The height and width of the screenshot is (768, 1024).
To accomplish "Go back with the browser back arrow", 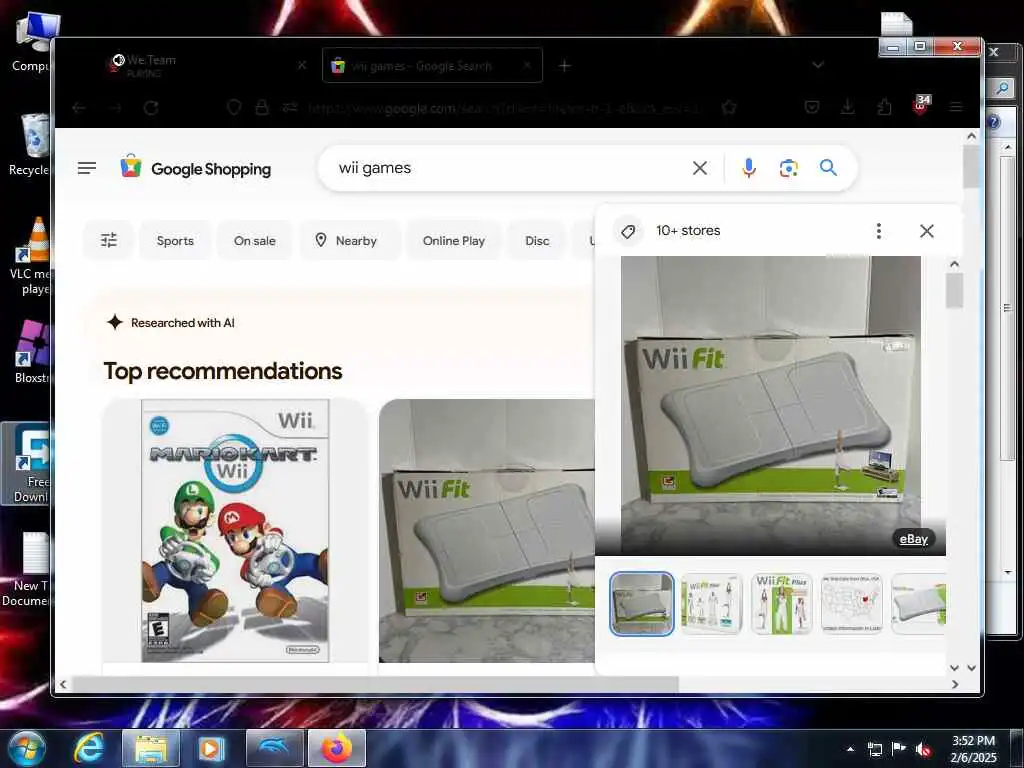I will click(79, 108).
